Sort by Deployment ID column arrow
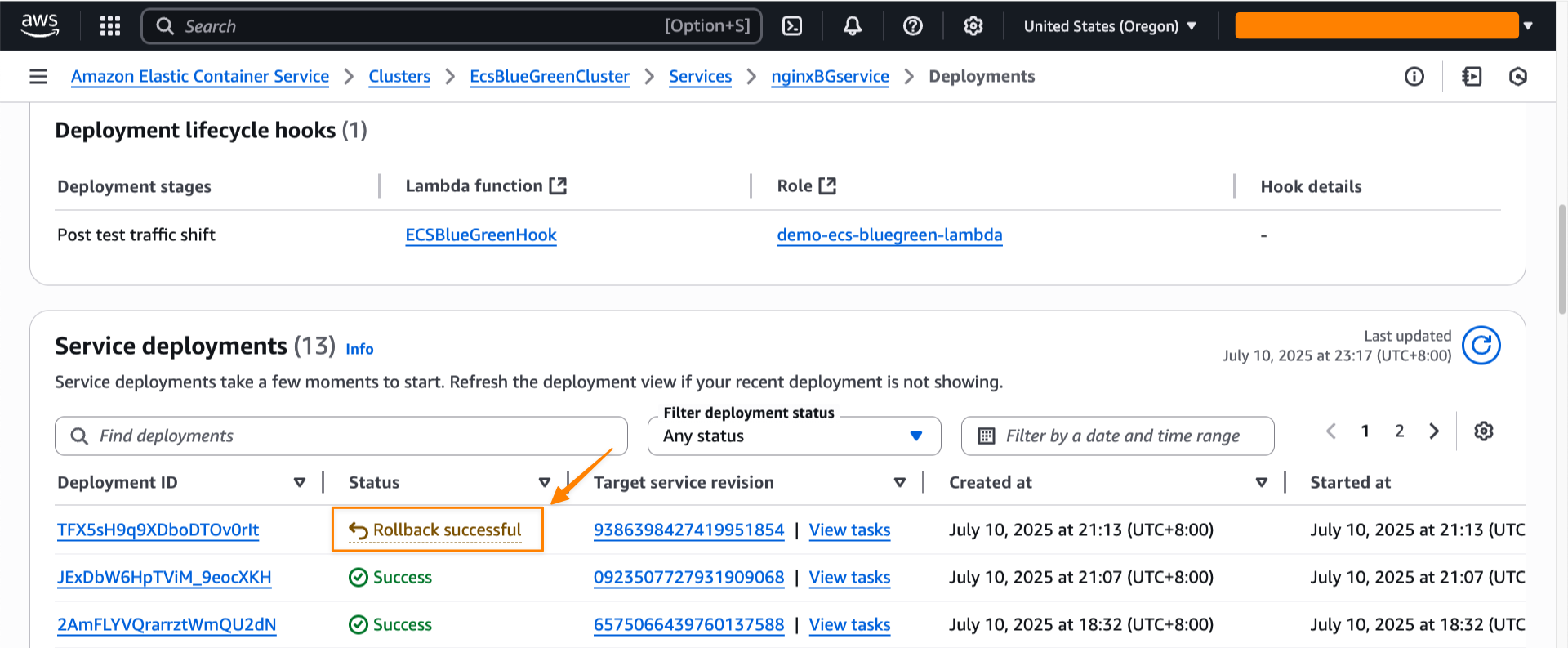The width and height of the screenshot is (1568, 648). coord(300,483)
